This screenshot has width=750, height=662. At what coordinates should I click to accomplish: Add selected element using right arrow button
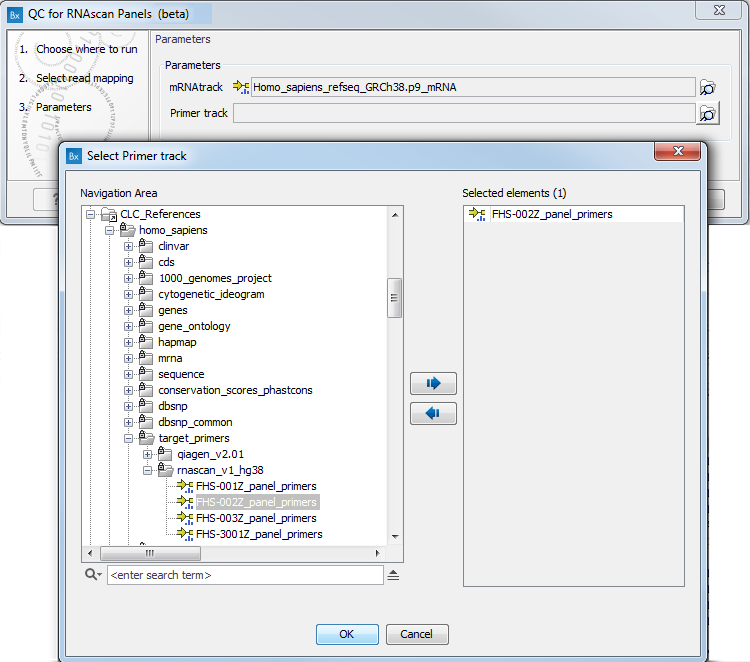(x=433, y=383)
